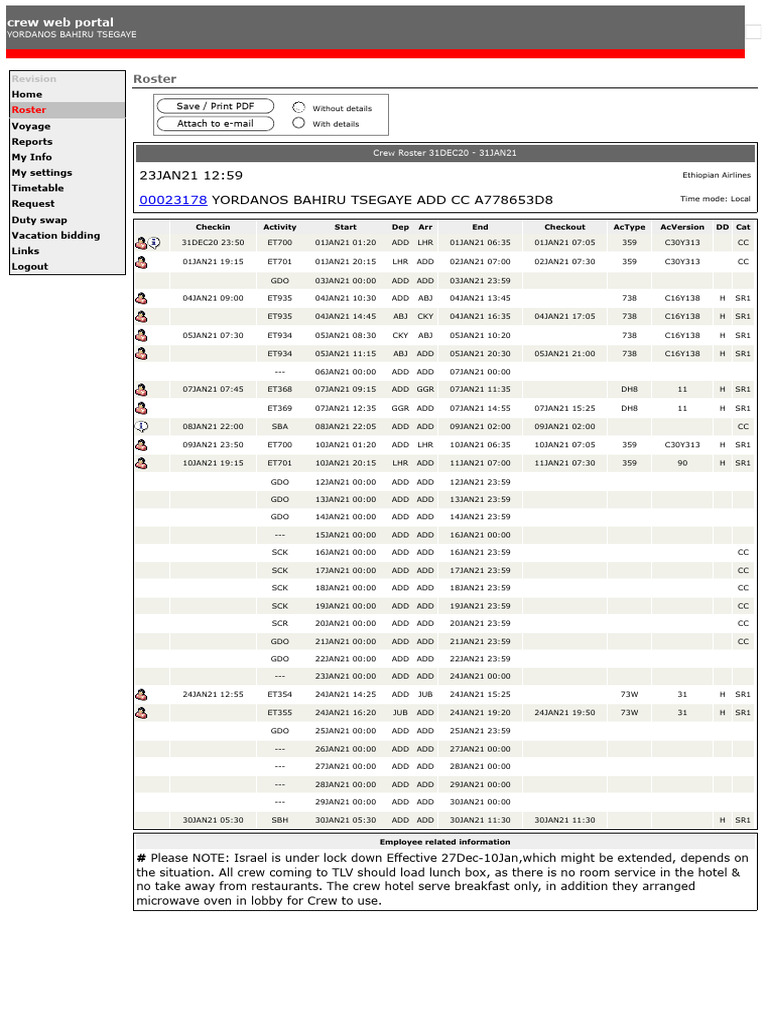
Task: Click the checkin cell 31DEC20 23:50
Action: click(x=213, y=243)
